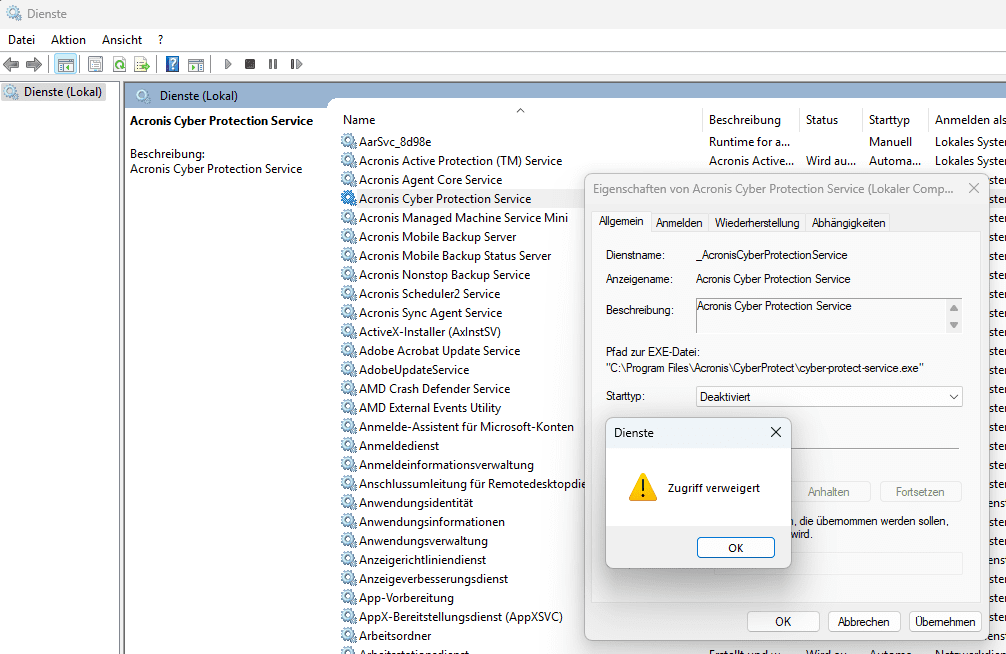
Task: Sort by the Status column header
Action: (831, 120)
